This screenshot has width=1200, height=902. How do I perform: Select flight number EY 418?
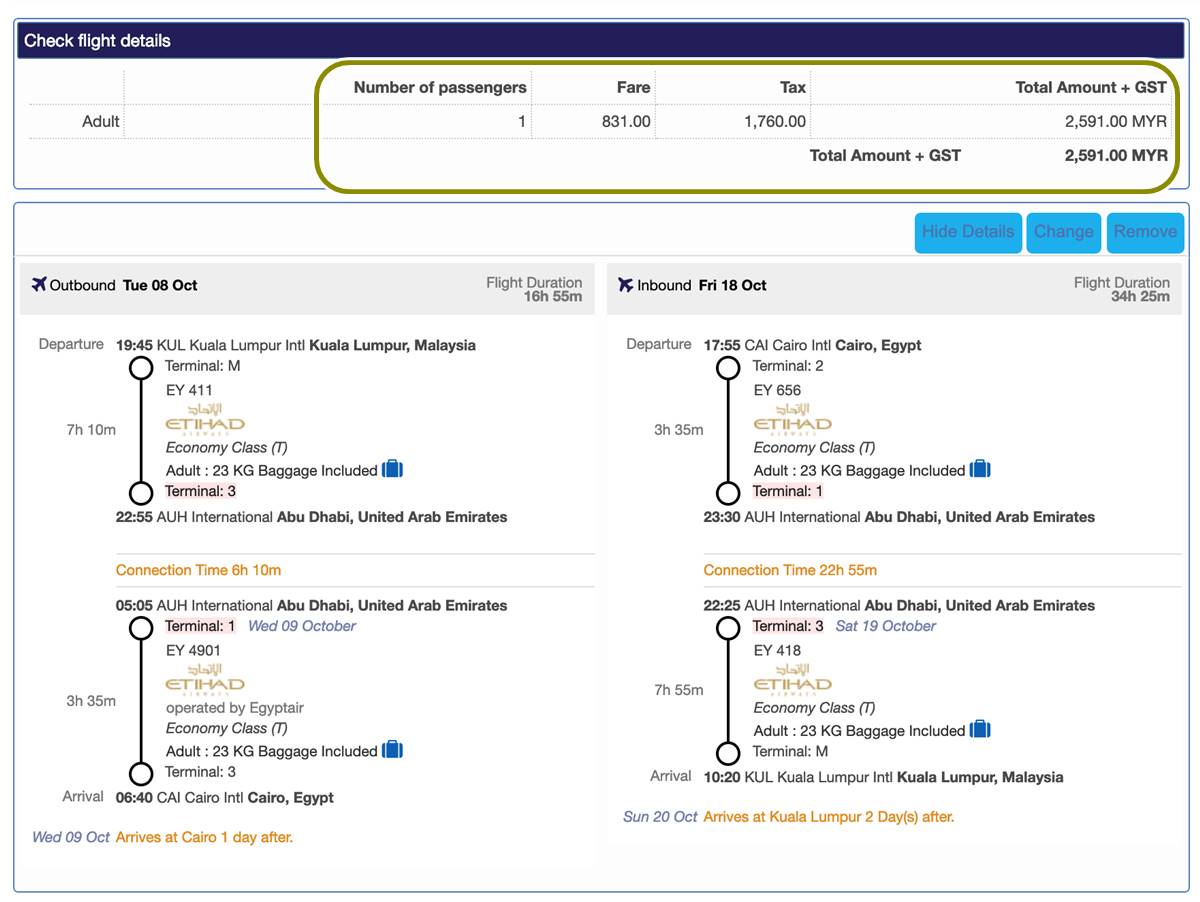point(778,650)
